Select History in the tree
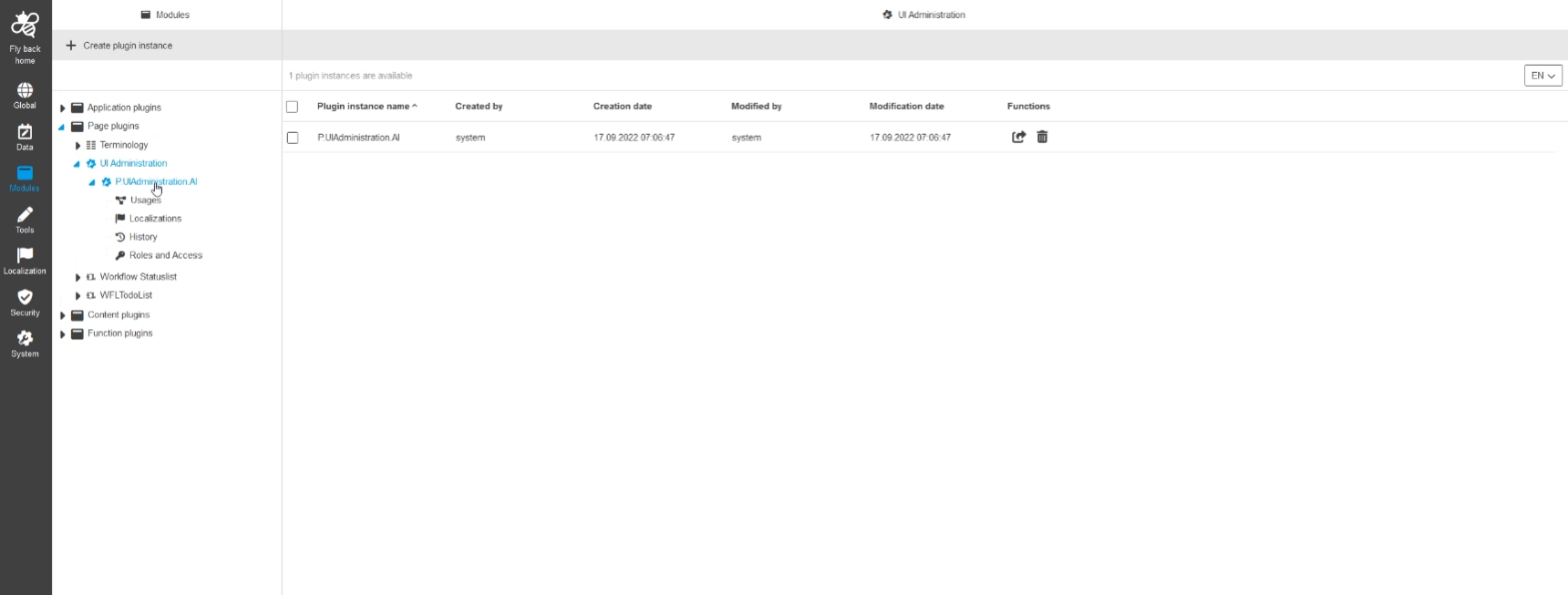The height and width of the screenshot is (595, 1568). pyautogui.click(x=143, y=237)
